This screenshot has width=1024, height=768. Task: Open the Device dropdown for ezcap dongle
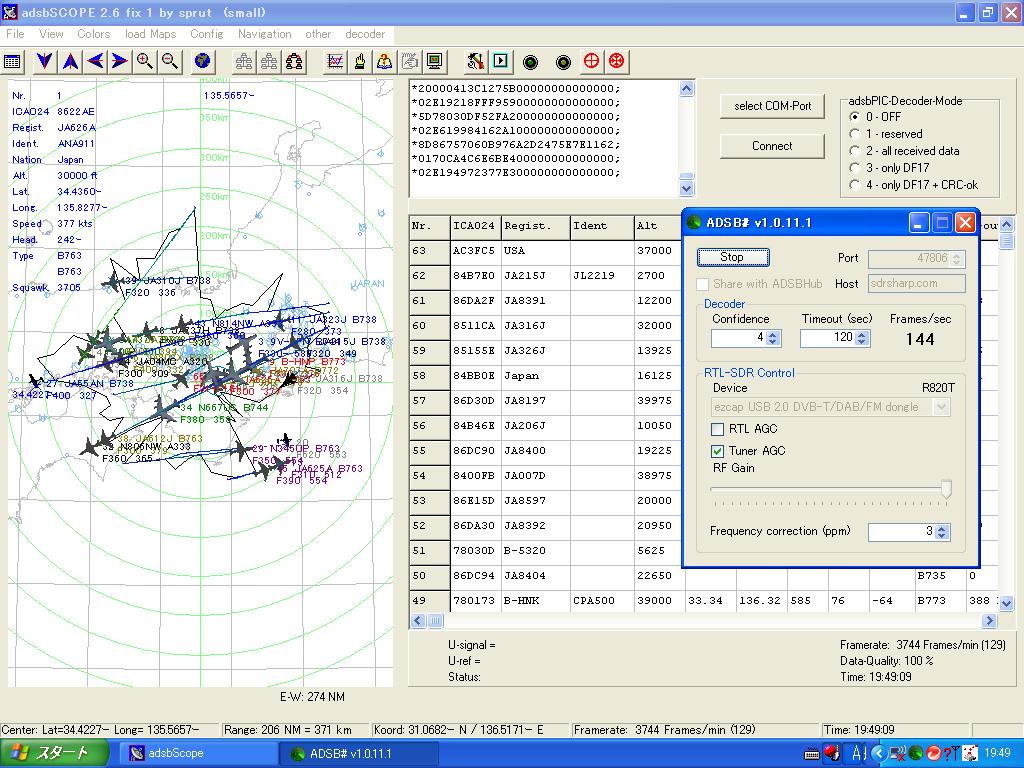click(940, 407)
